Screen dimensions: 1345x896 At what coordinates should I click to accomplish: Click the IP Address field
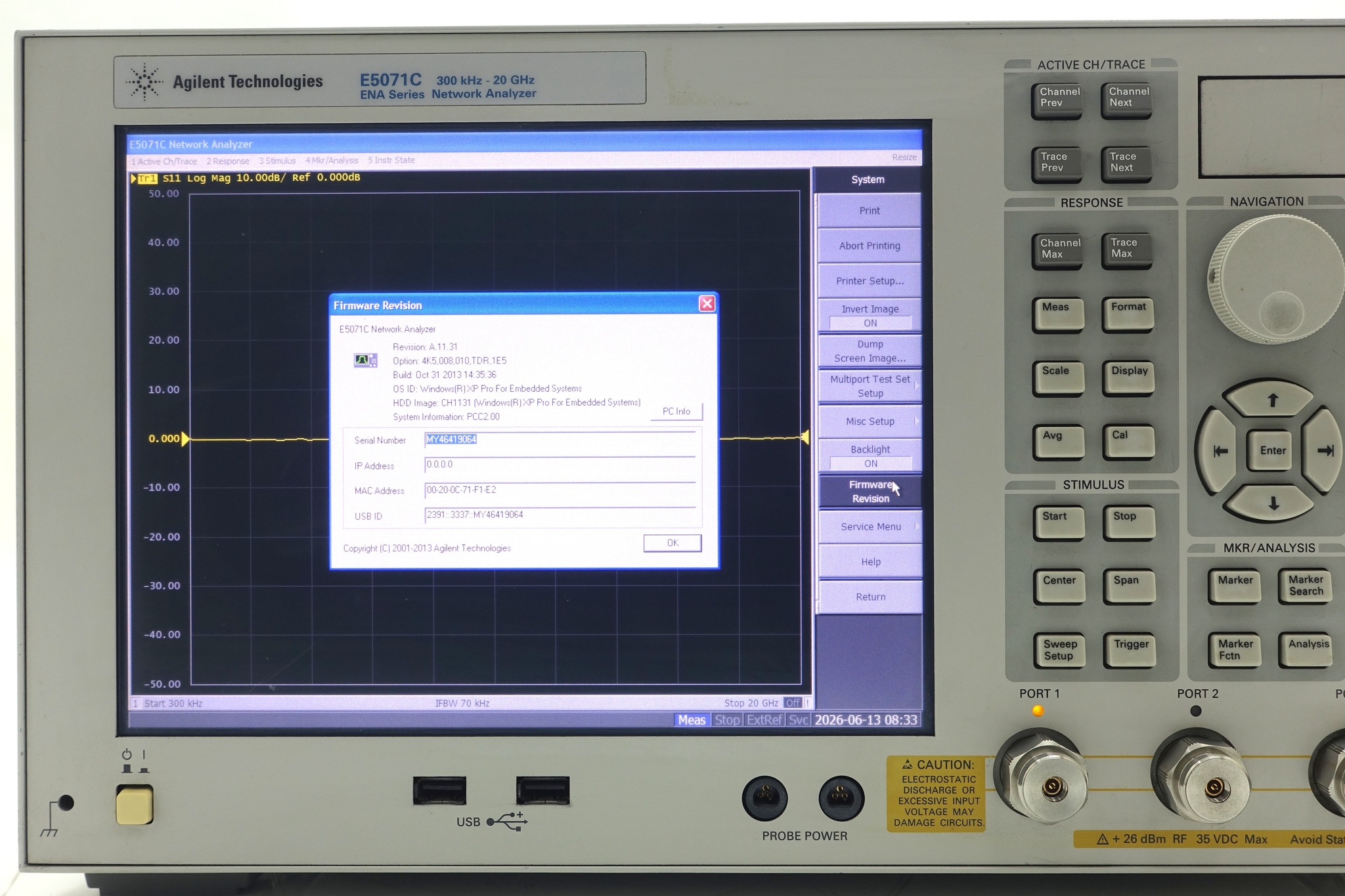(x=560, y=465)
